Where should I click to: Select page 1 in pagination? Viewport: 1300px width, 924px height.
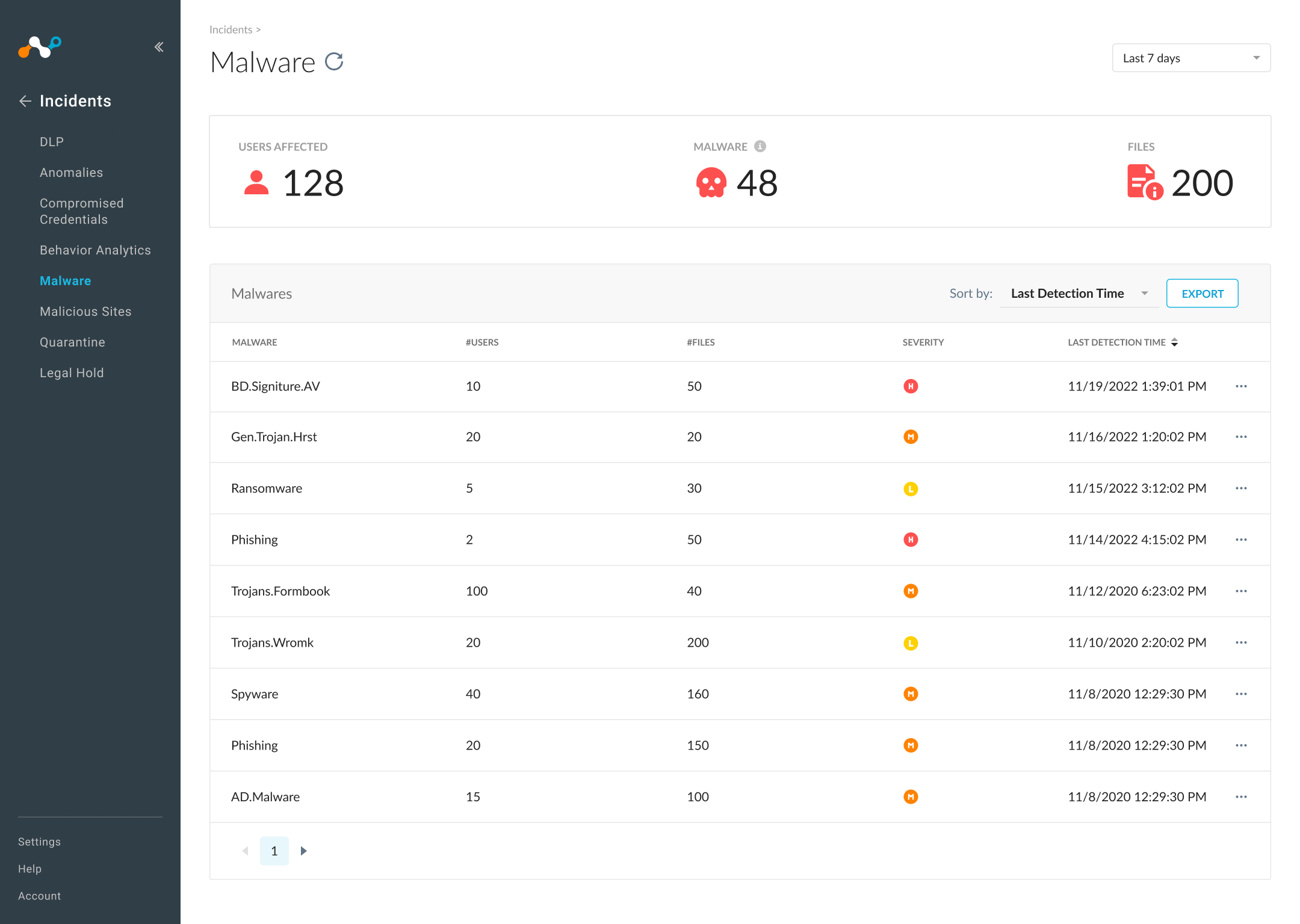tap(274, 851)
